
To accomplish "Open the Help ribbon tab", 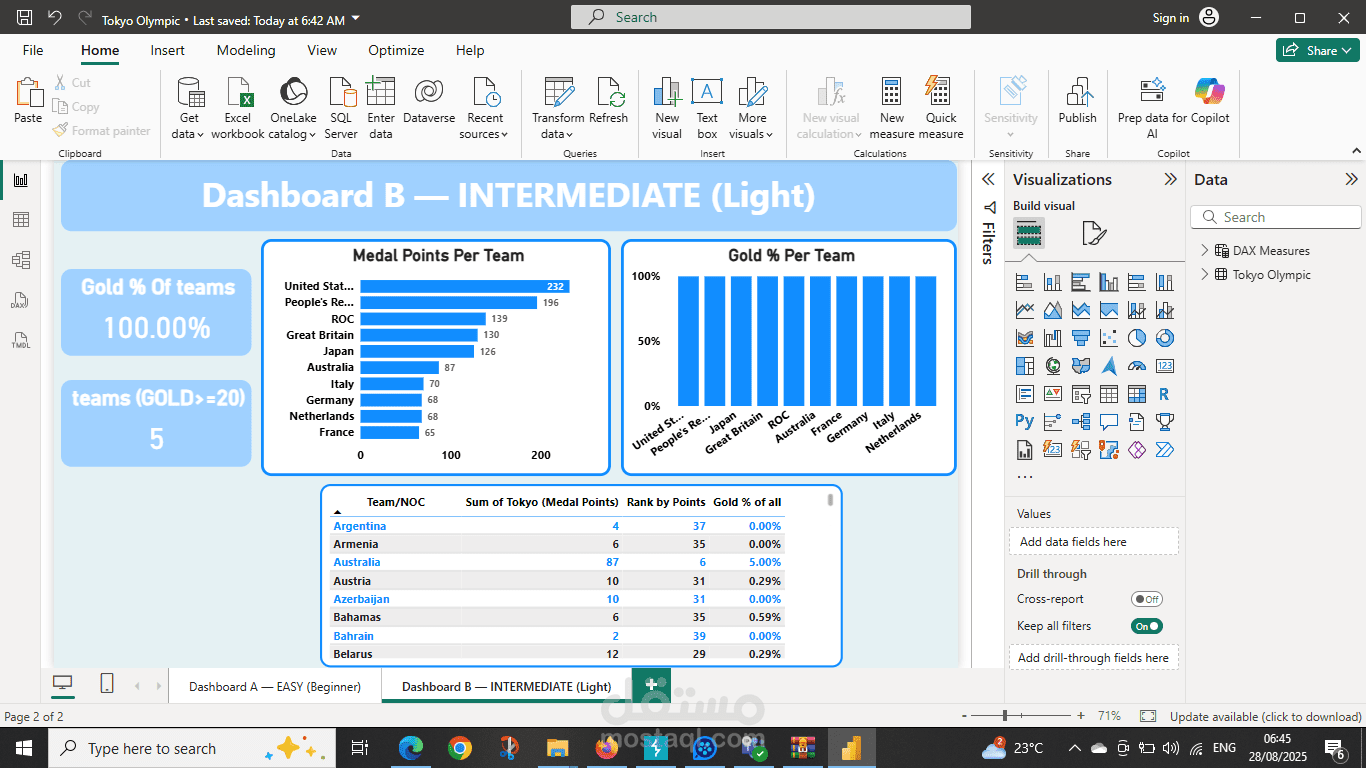I will tap(470, 50).
